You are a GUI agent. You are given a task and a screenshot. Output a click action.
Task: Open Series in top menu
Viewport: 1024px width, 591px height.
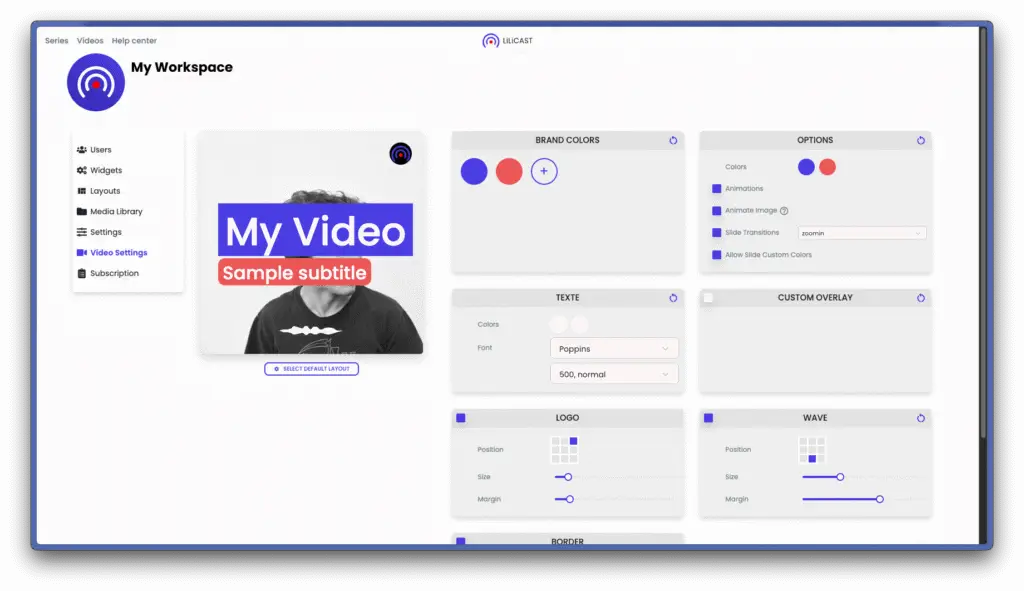pos(56,40)
